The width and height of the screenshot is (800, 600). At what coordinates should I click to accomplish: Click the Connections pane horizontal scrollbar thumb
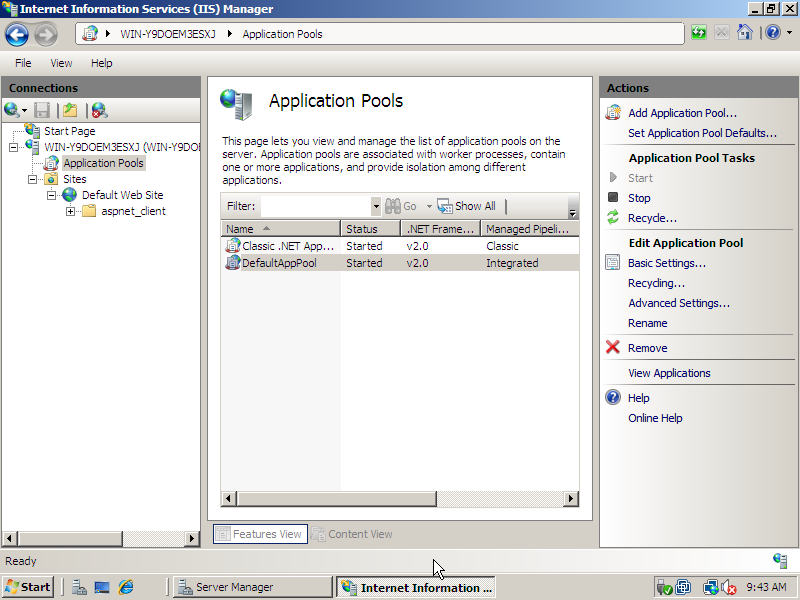[x=70, y=538]
